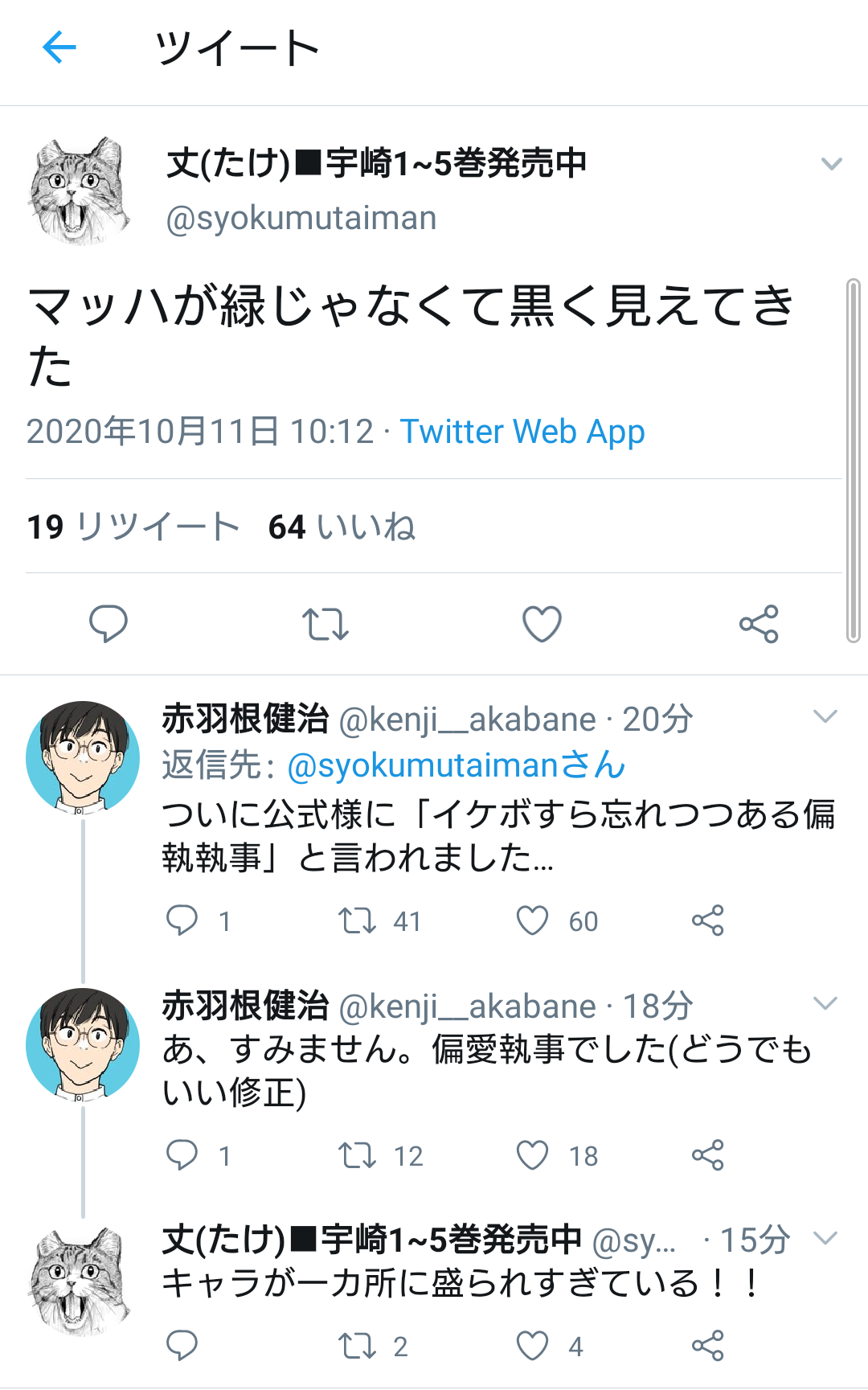View the 19 リツイート list

(x=133, y=527)
